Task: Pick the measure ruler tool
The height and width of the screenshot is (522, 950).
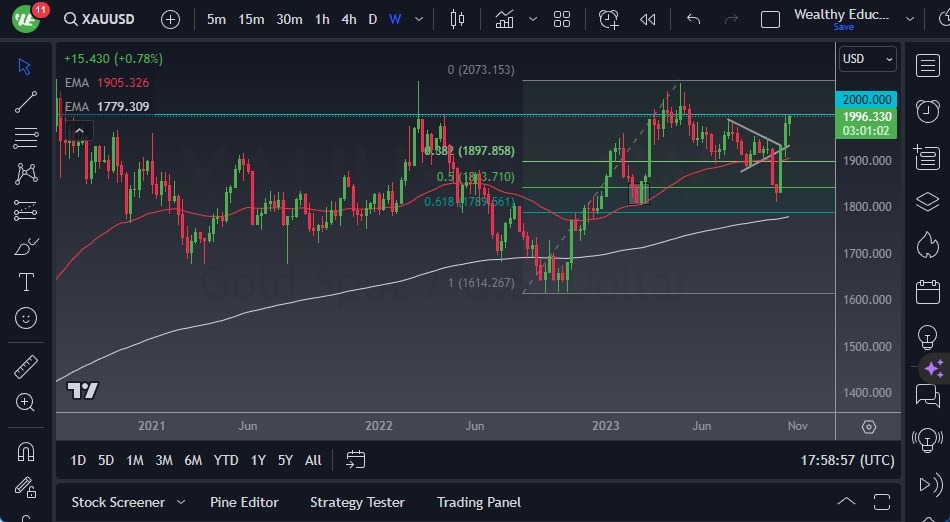Action: click(26, 367)
